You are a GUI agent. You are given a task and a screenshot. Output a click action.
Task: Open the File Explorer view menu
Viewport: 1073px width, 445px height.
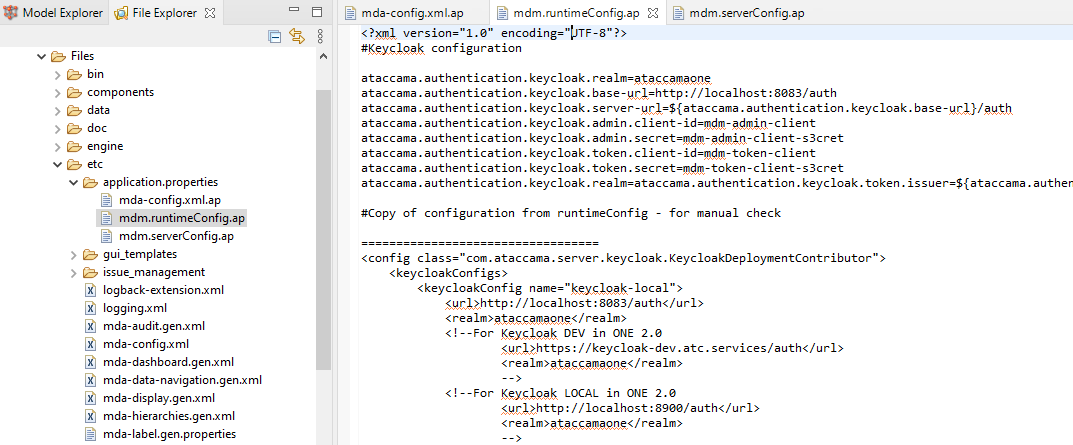coord(320,36)
